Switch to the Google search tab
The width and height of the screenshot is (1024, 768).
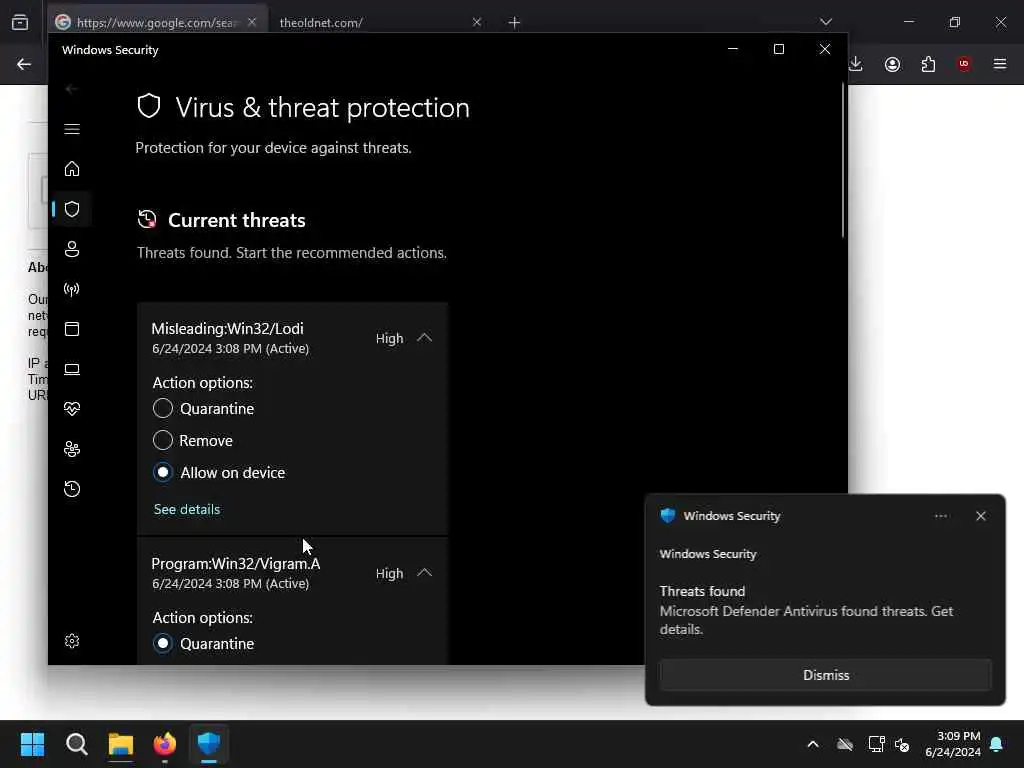tap(157, 22)
